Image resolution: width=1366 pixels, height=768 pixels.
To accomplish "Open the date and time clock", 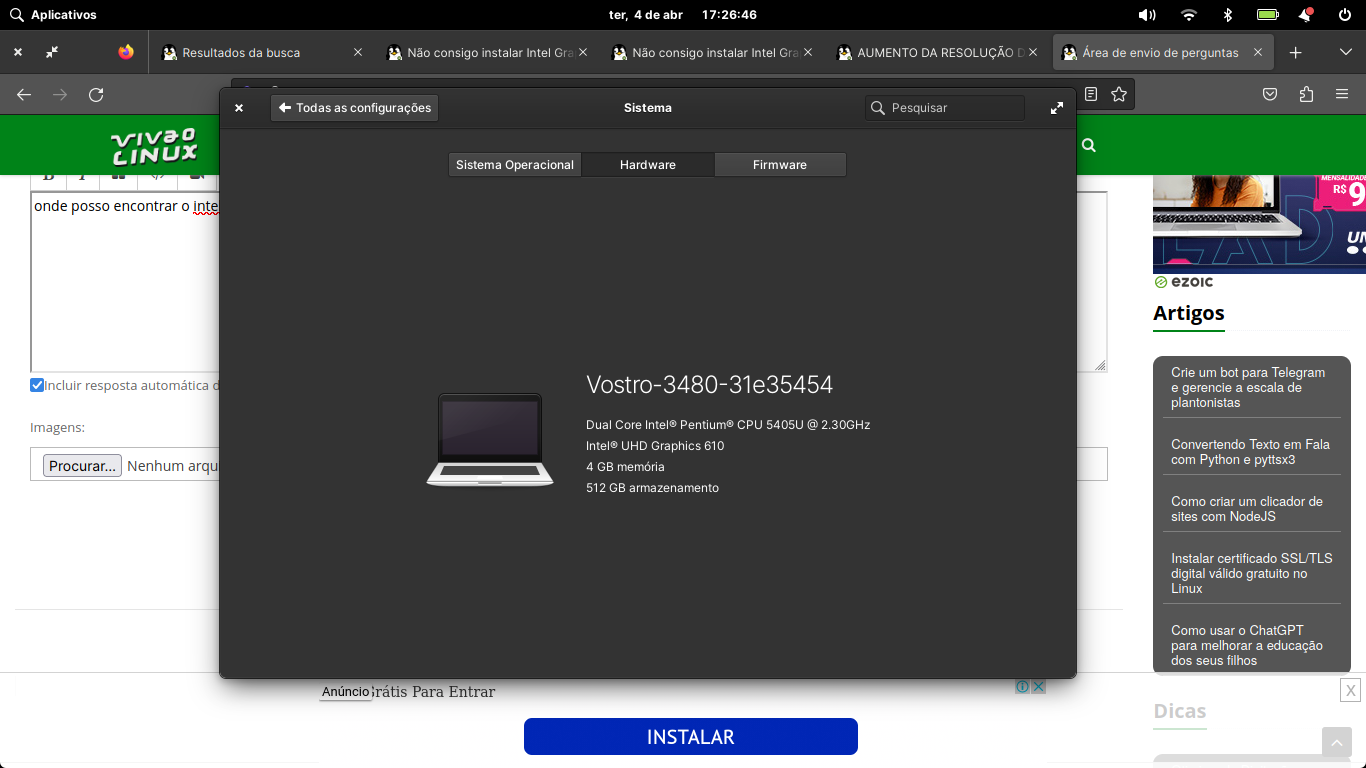I will click(x=683, y=15).
